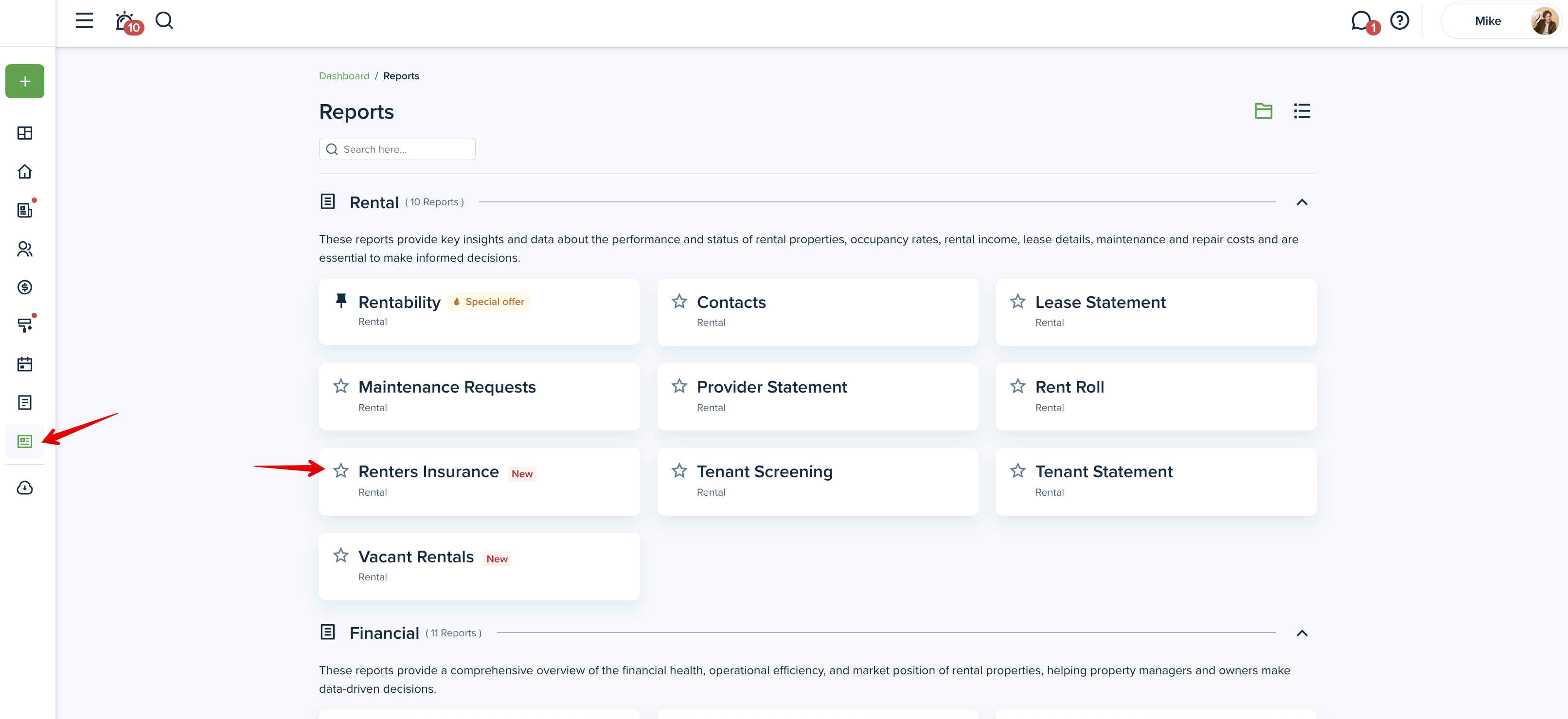Screen dimensions: 1568x719
Task: Collapse the Rental reports section
Action: pyautogui.click(x=1302, y=202)
